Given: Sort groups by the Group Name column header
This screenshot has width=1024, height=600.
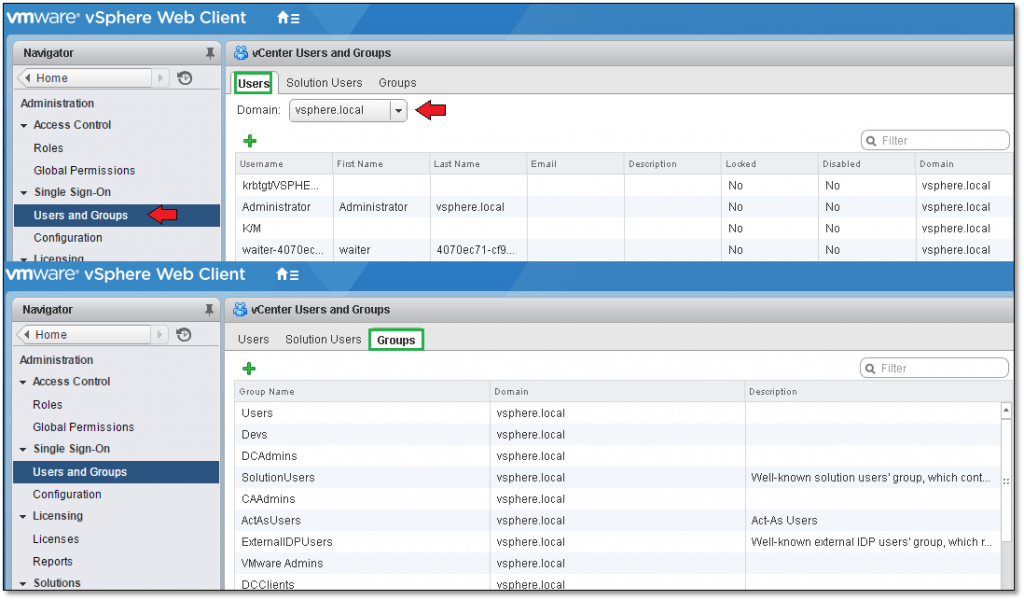Looking at the screenshot, I should click(x=362, y=392).
